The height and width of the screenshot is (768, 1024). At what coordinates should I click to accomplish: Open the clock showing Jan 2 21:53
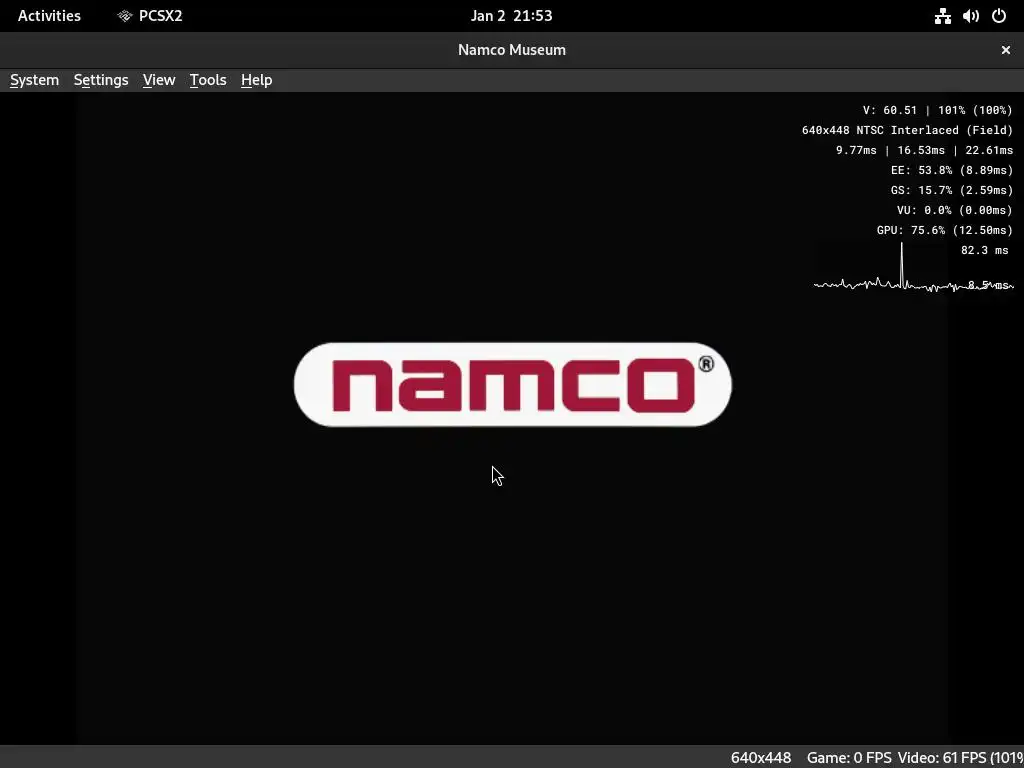[x=511, y=16]
